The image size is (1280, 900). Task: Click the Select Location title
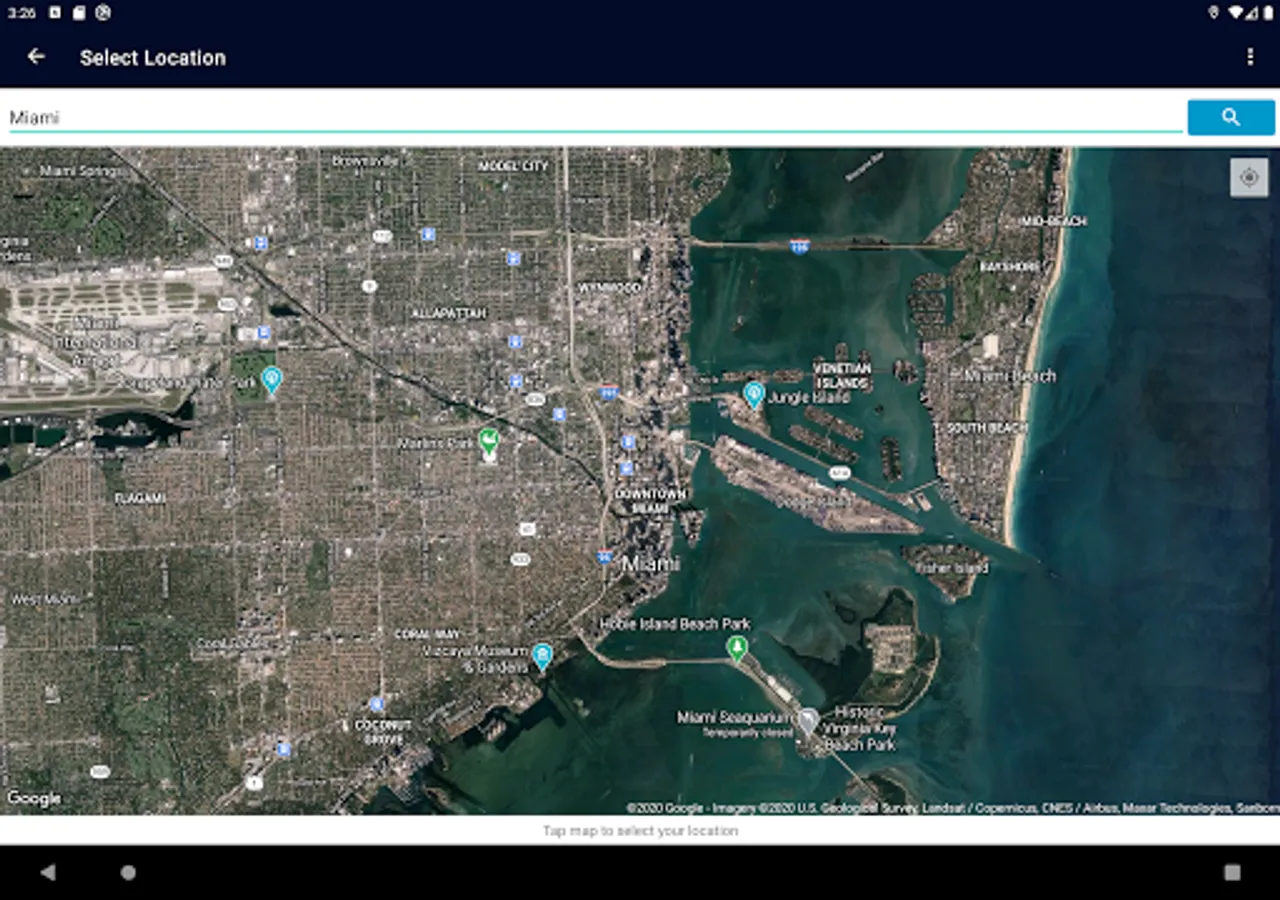[x=153, y=58]
